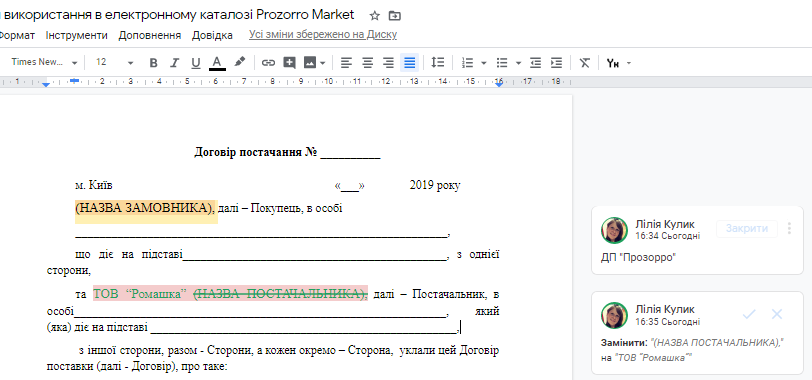Move document using the folder icon
Screen dimensions: 812x380
tap(395, 16)
